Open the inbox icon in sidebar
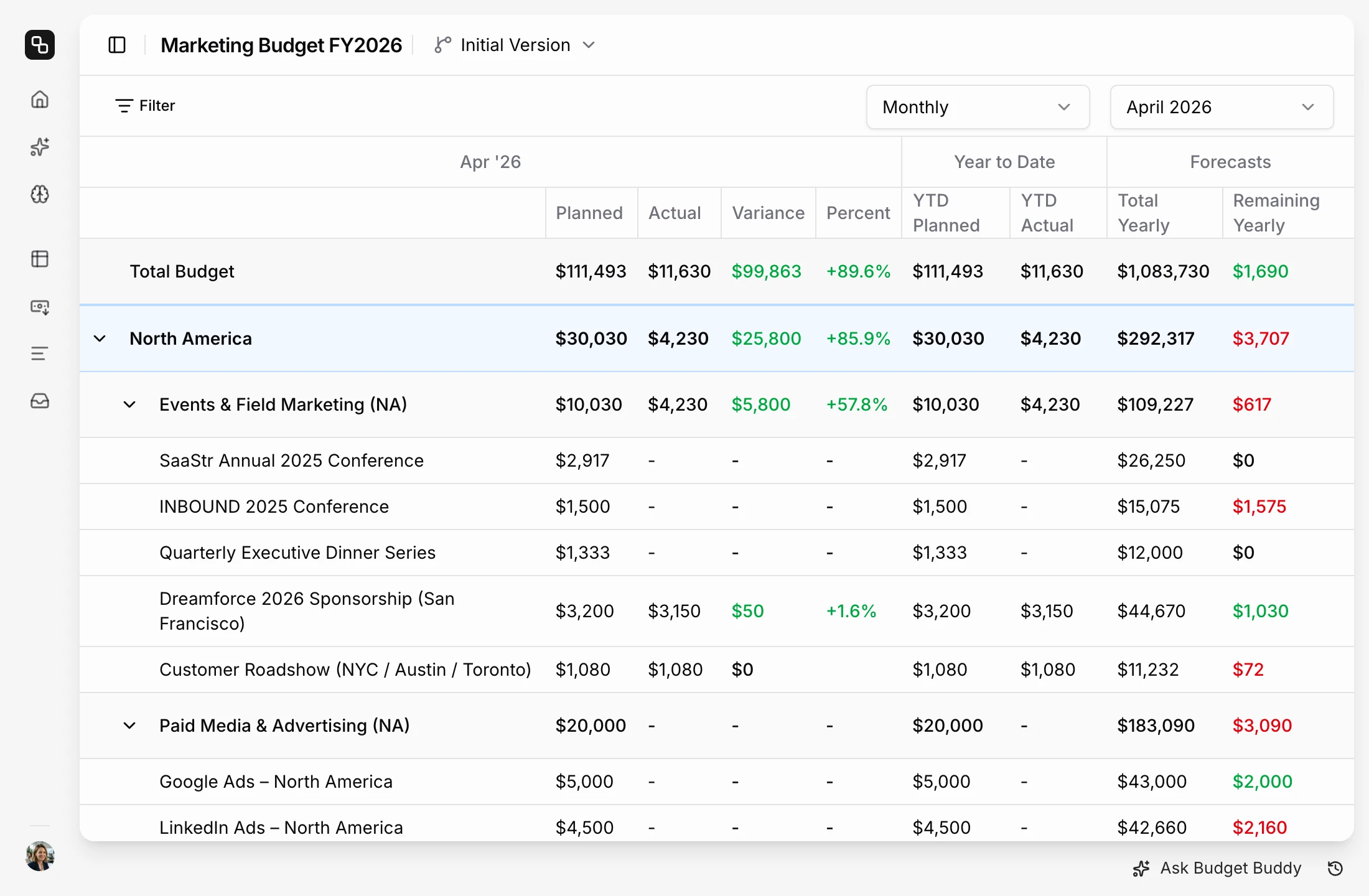Image resolution: width=1369 pixels, height=896 pixels. [40, 401]
